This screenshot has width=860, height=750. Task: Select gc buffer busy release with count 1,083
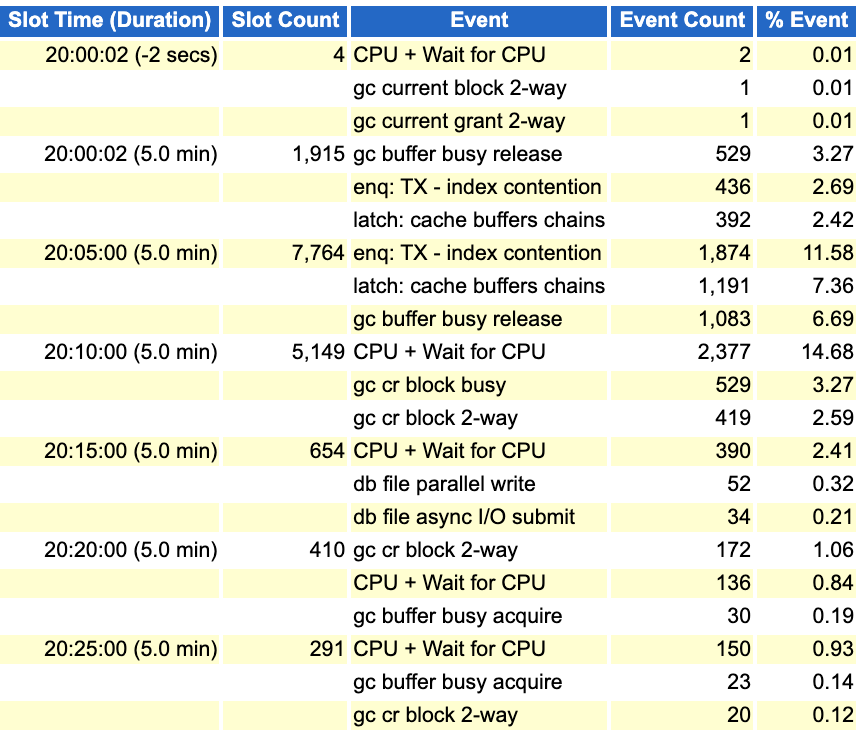coord(457,319)
